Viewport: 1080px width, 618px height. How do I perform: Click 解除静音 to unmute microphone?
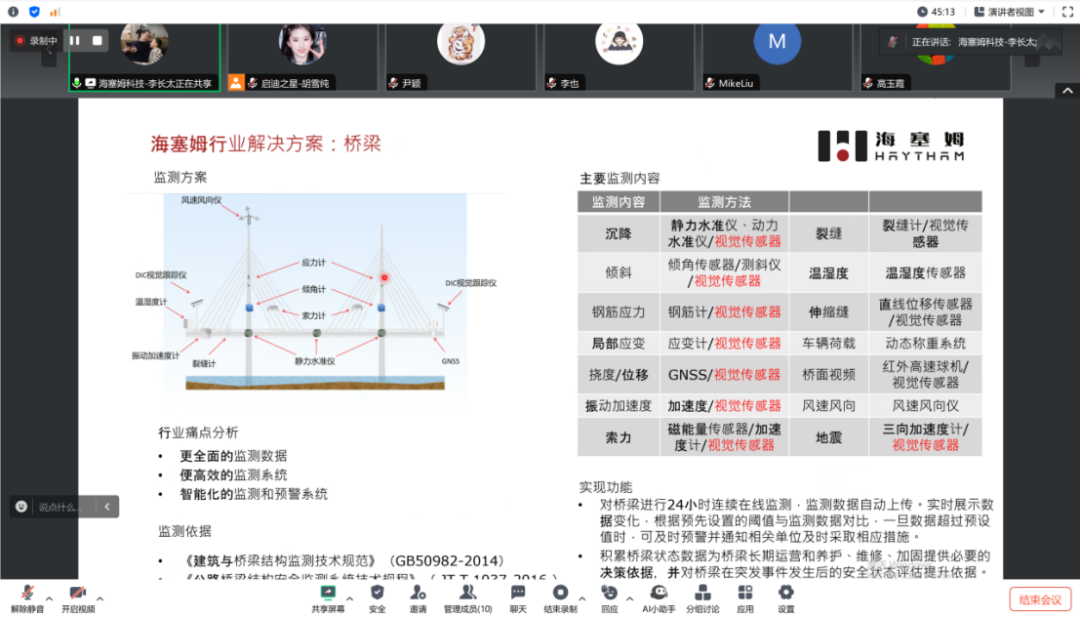(27, 599)
